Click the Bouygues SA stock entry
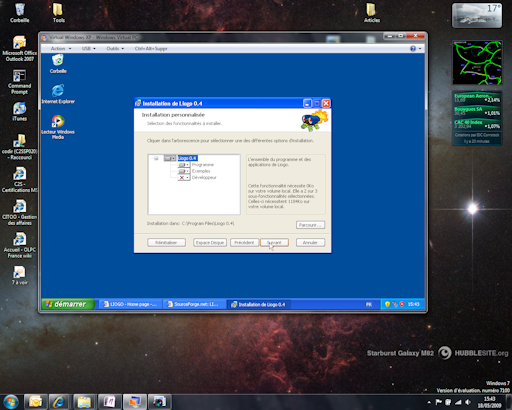This screenshot has height=410, width=512. (x=477, y=111)
